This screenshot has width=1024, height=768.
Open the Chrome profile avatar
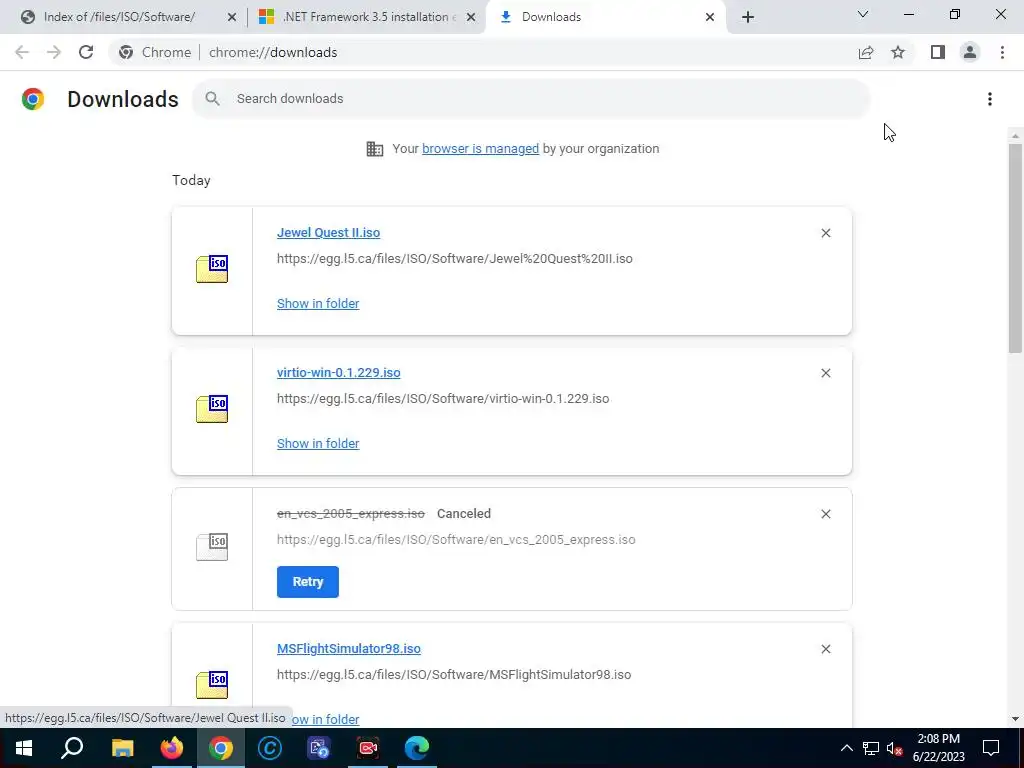tap(970, 52)
